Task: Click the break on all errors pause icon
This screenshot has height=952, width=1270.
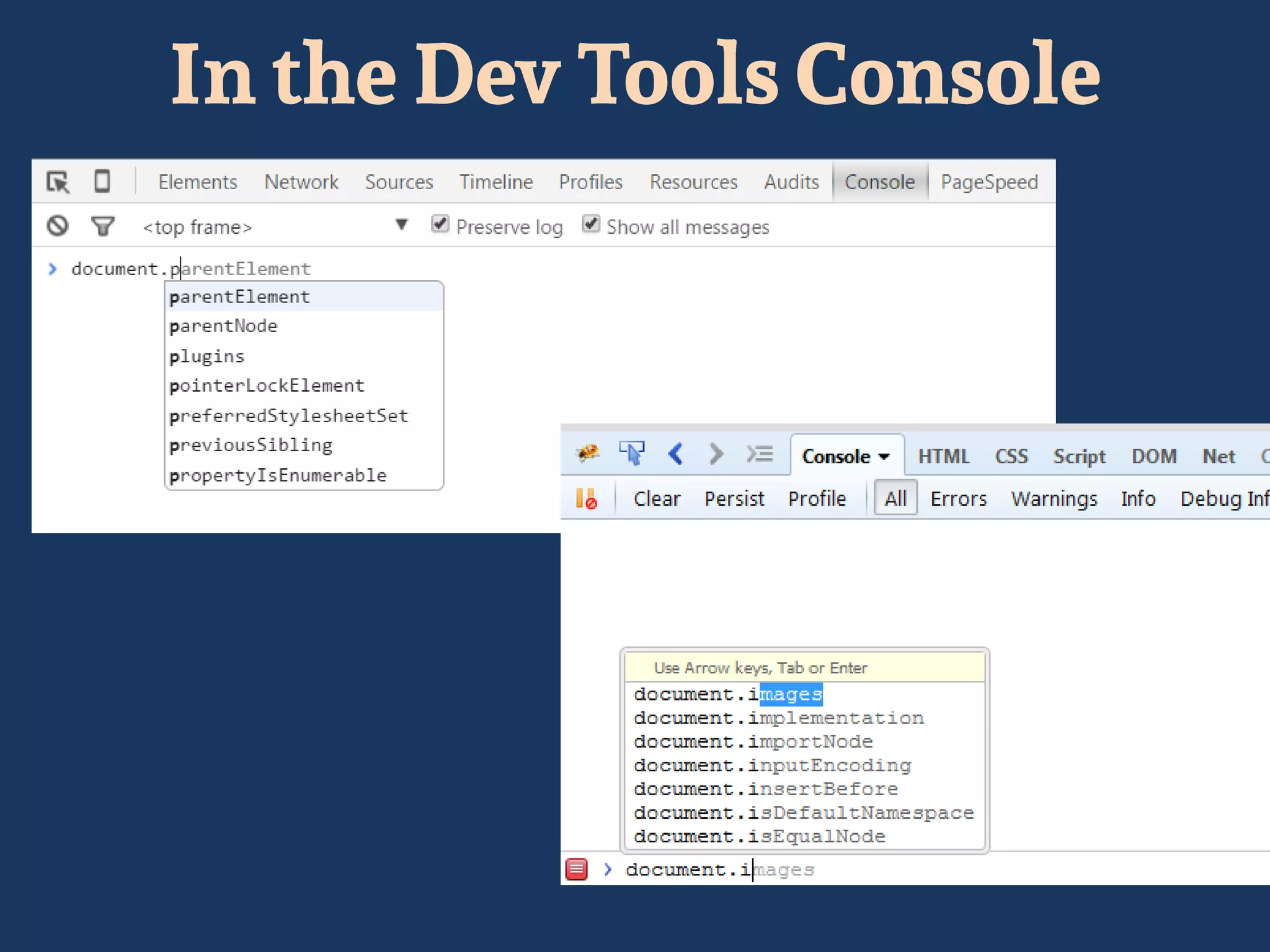Action: point(586,499)
